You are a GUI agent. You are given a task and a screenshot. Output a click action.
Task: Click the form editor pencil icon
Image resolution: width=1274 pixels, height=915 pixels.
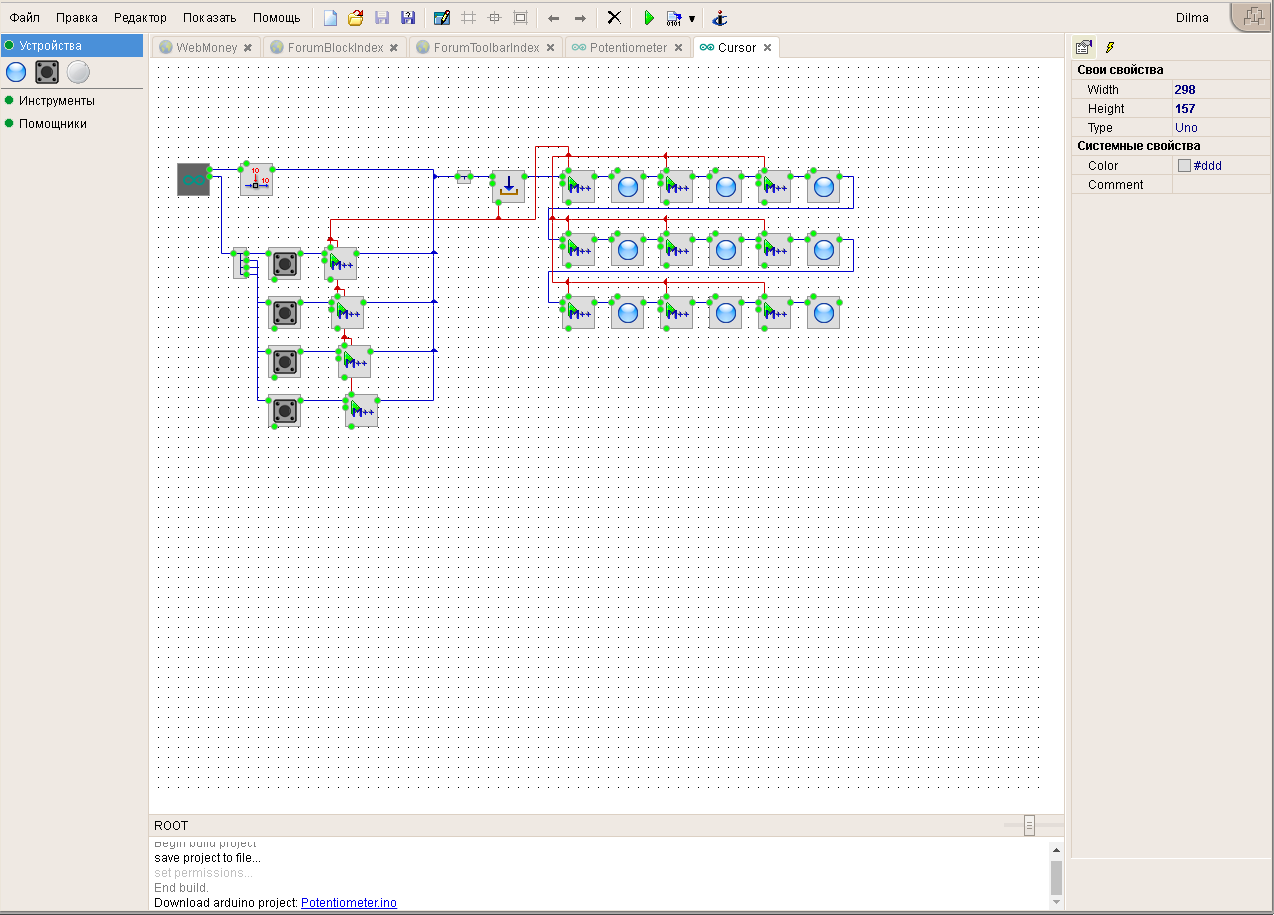pyautogui.click(x=441, y=18)
